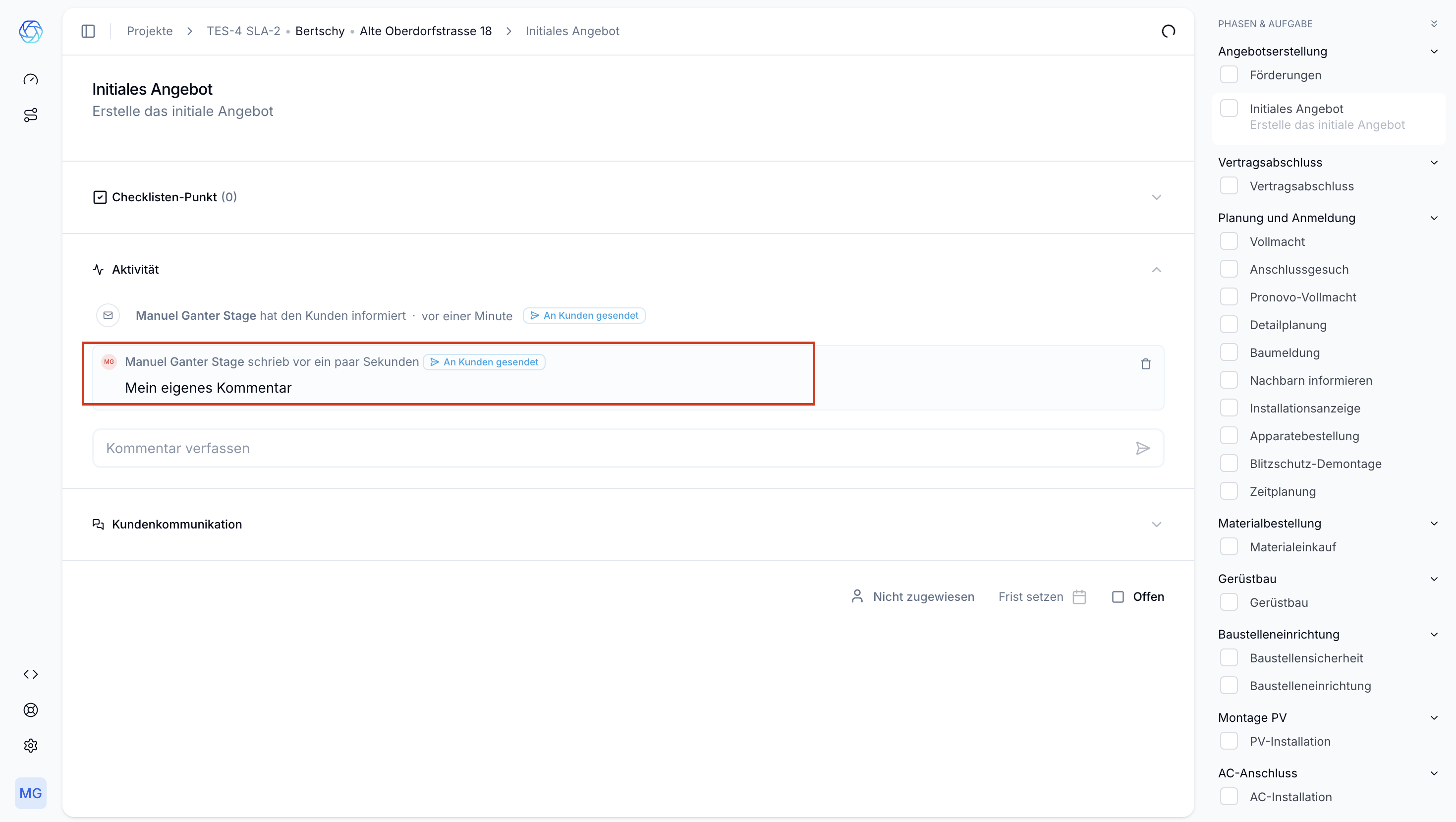The width and height of the screenshot is (1456, 822).
Task: Collapse the Planung und Anmeldung phase
Action: coord(1433,218)
